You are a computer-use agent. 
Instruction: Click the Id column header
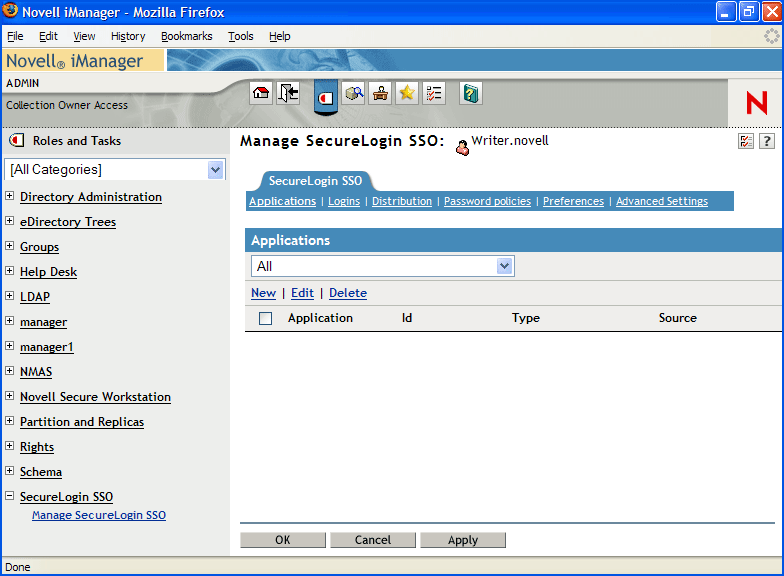[x=407, y=318]
